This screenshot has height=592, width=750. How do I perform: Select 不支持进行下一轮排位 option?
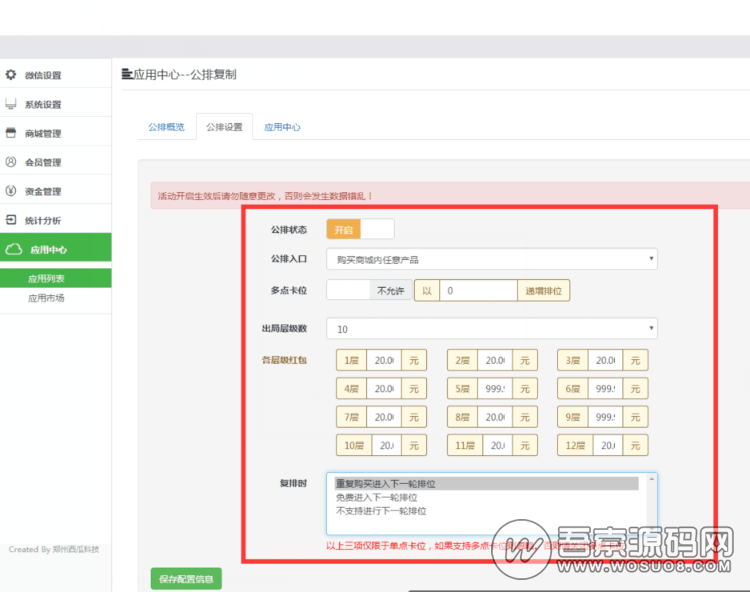click(380, 510)
